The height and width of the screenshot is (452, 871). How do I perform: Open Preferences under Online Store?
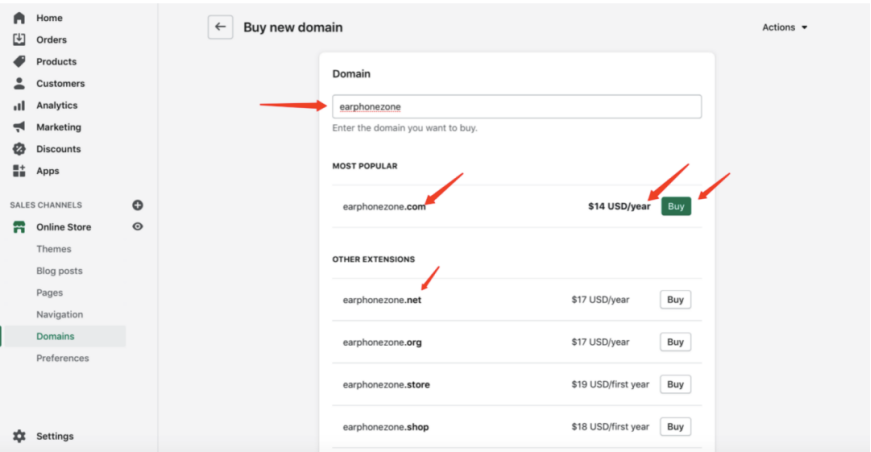[x=62, y=358]
